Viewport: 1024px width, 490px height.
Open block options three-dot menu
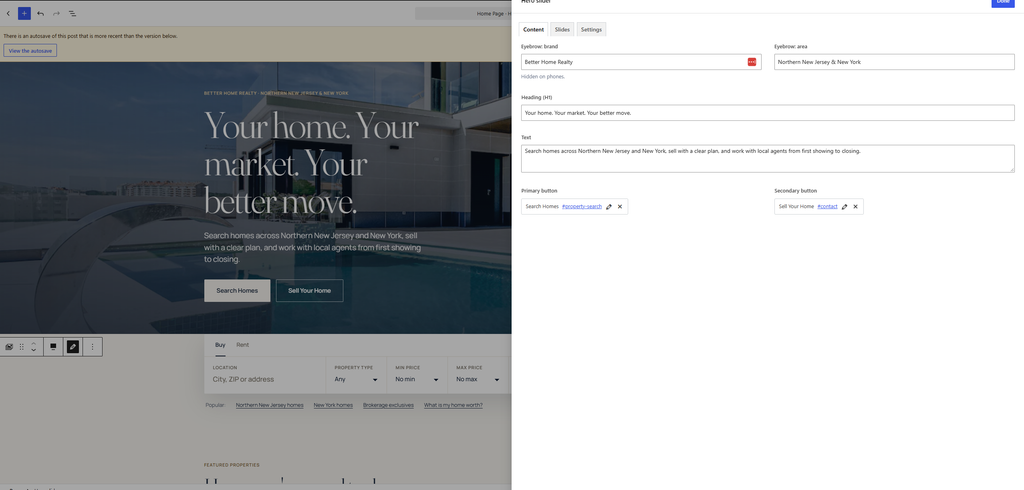(92, 347)
